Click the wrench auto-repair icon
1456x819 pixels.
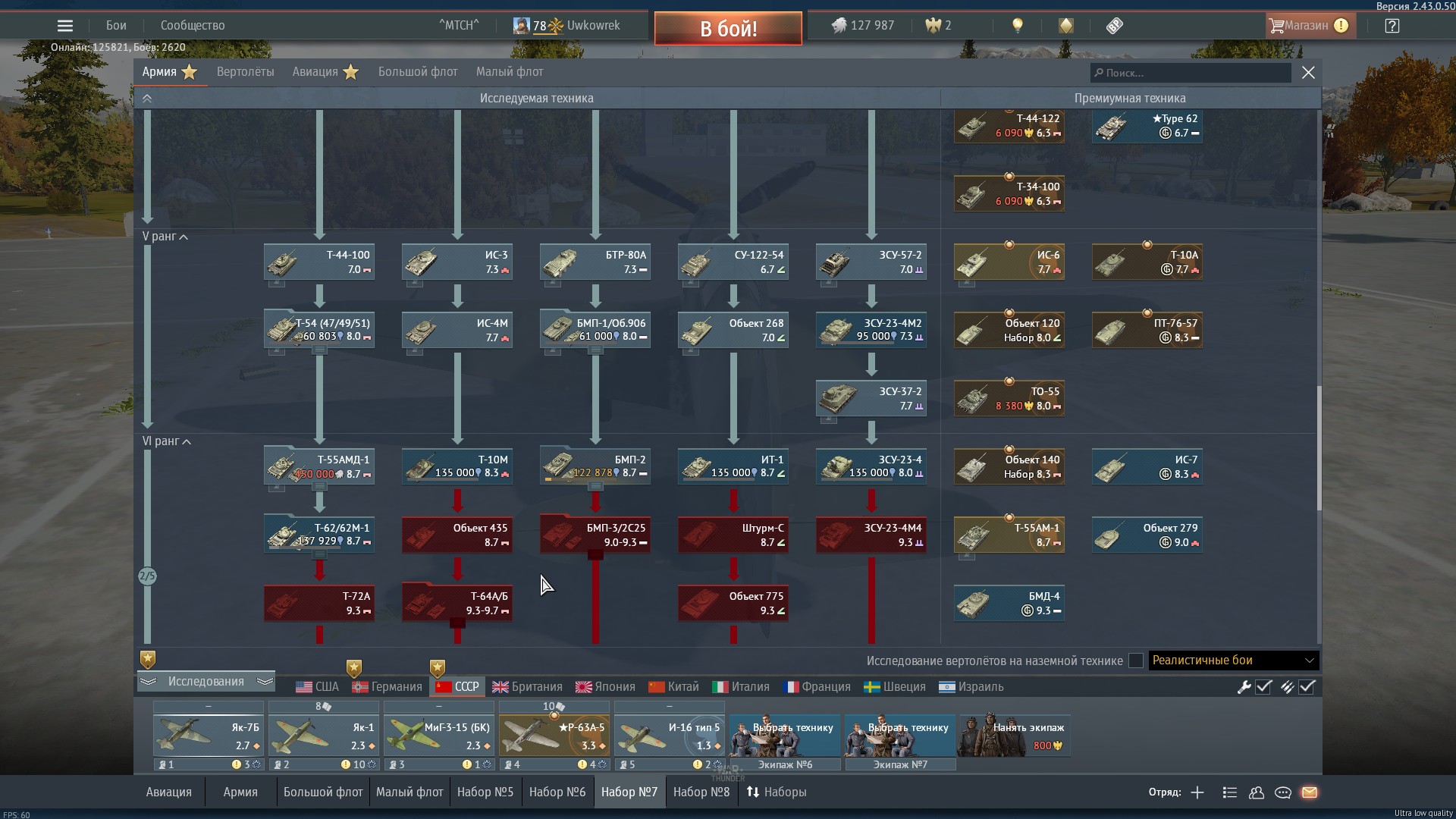pyautogui.click(x=1244, y=687)
